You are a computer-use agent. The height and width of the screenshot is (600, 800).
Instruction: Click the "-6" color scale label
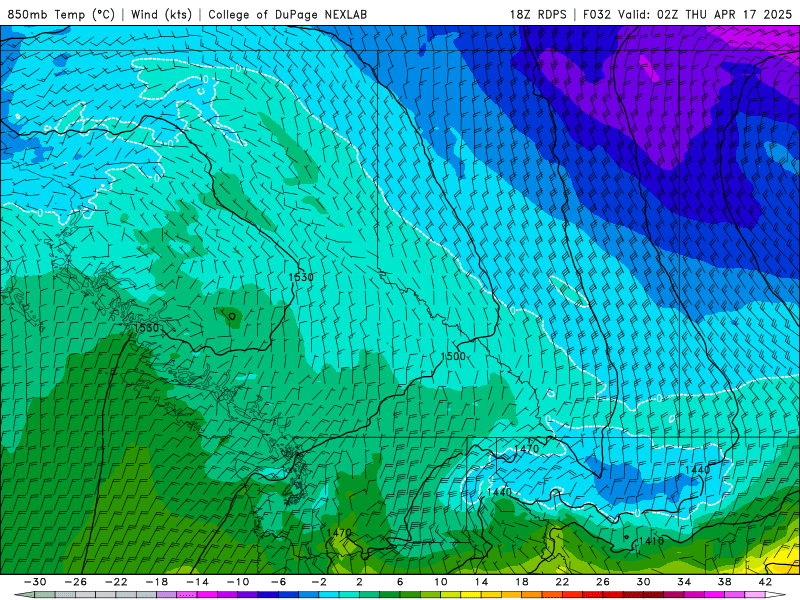point(279,582)
